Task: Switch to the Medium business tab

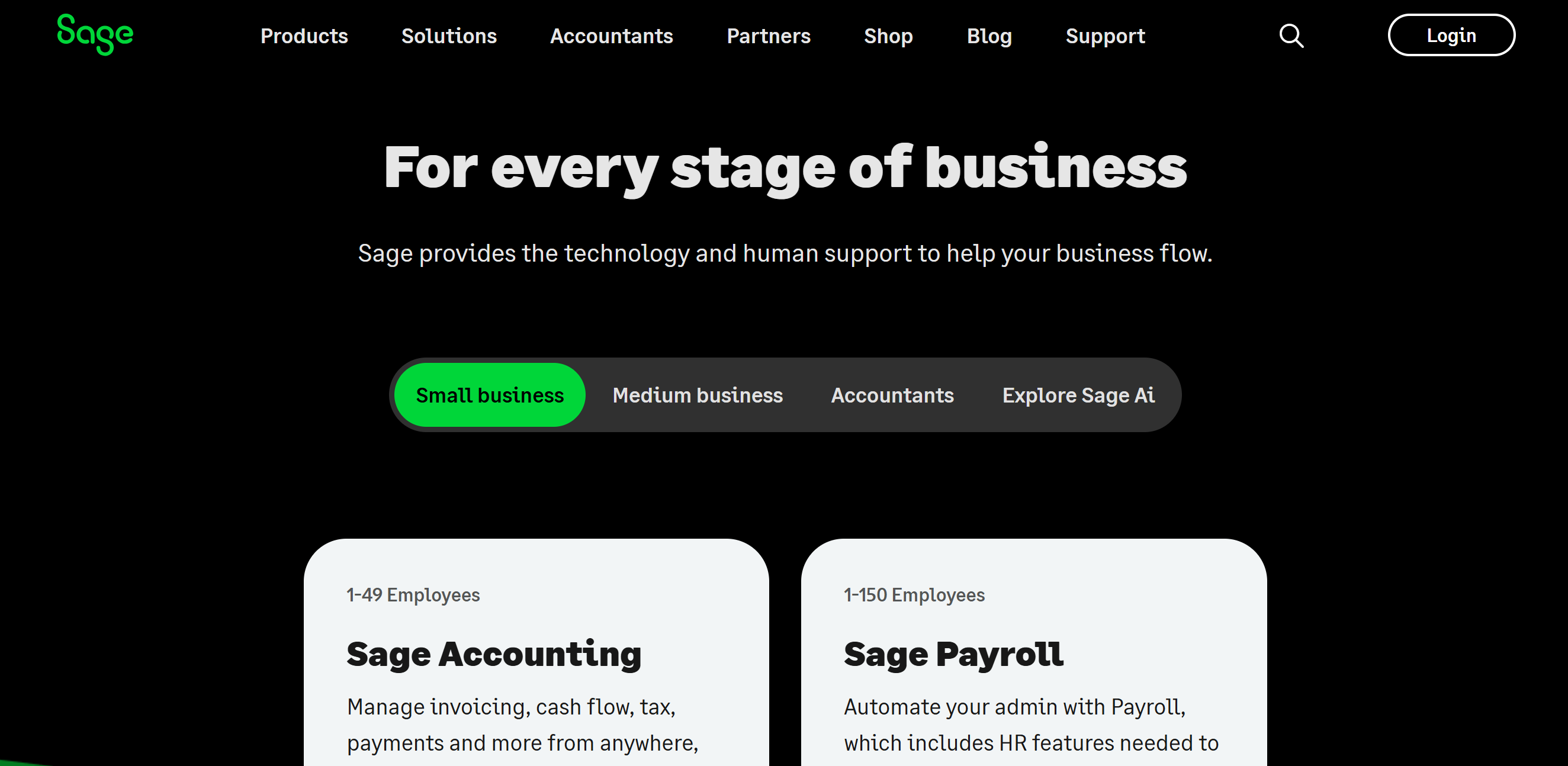Action: tap(698, 395)
